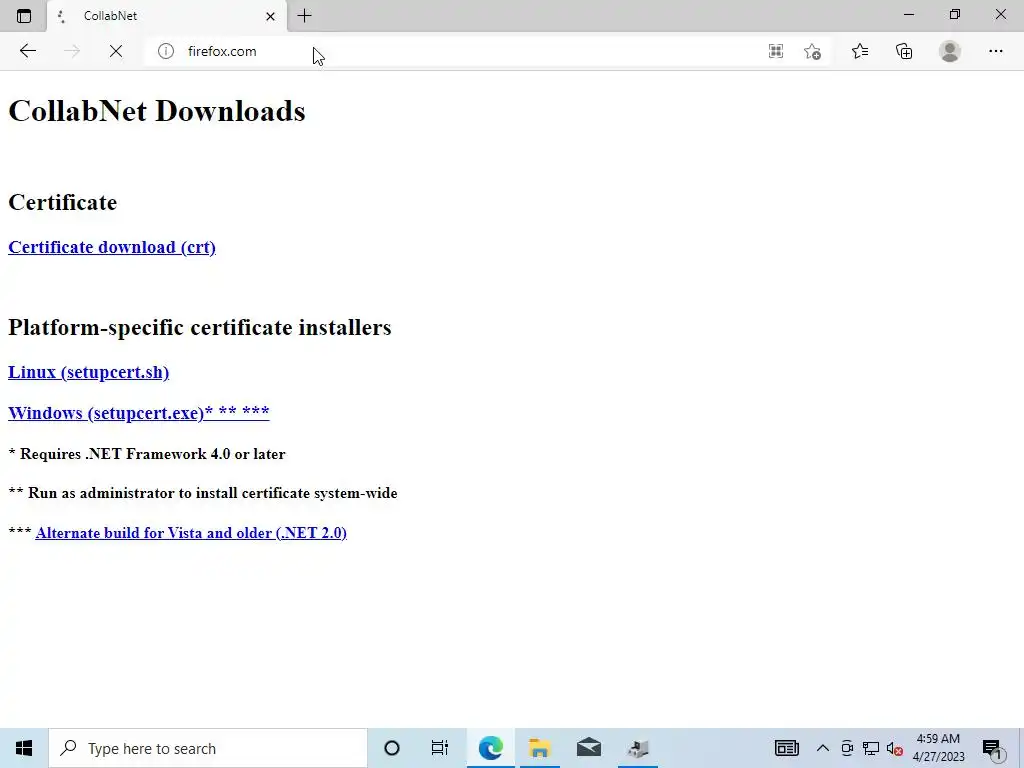Click Certificate download (crt) link
Screen dimensions: 1024x768
pyautogui.click(x=112, y=248)
